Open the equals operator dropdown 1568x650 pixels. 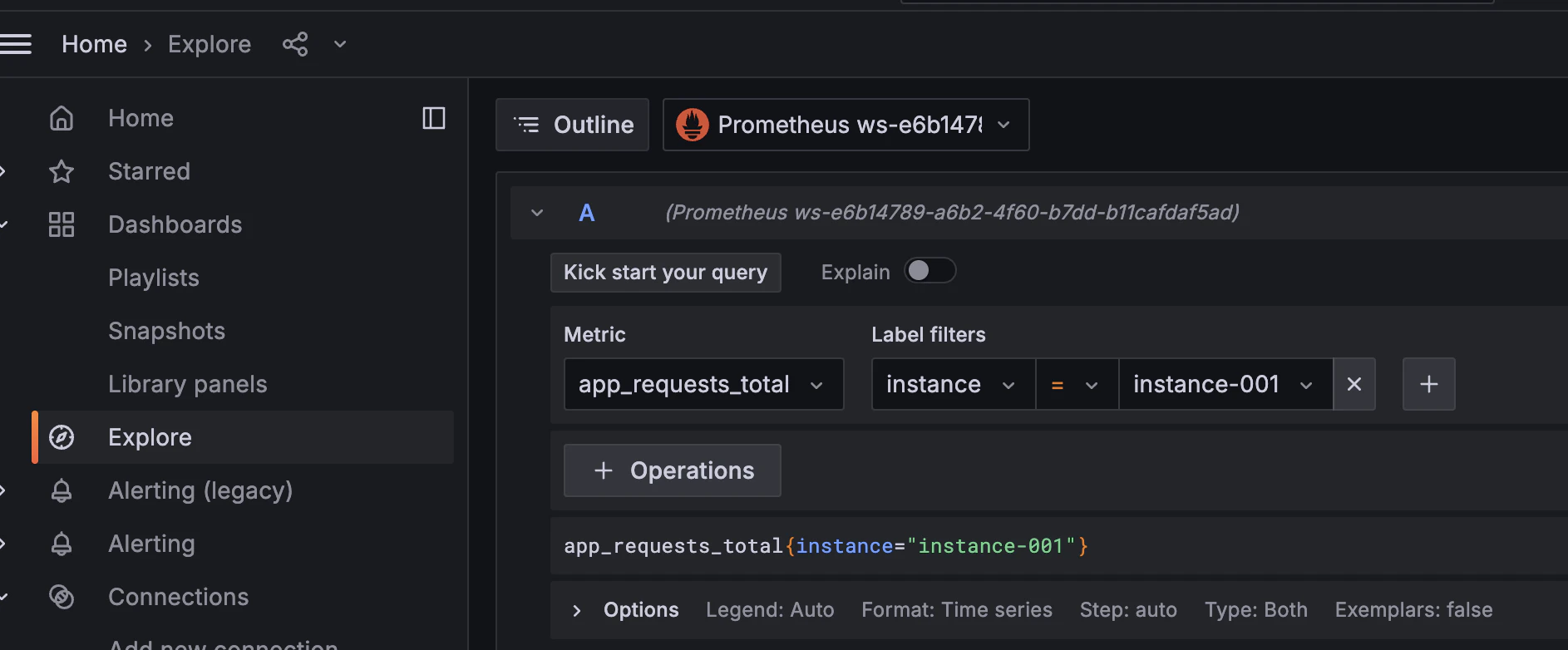tap(1077, 384)
